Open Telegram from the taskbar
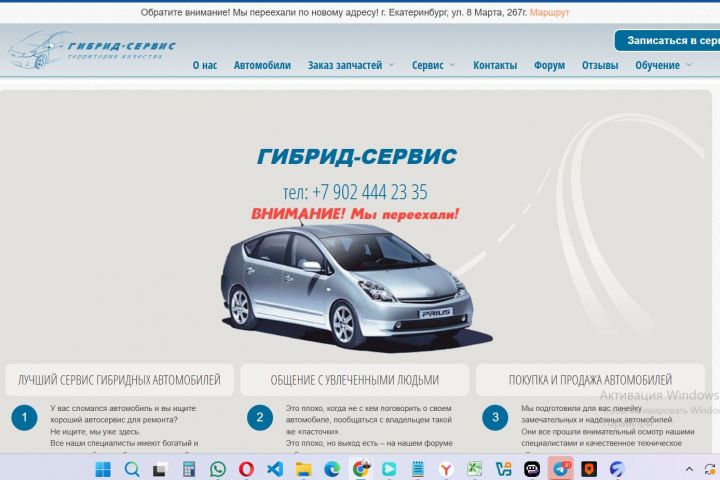The image size is (720, 480). [561, 469]
